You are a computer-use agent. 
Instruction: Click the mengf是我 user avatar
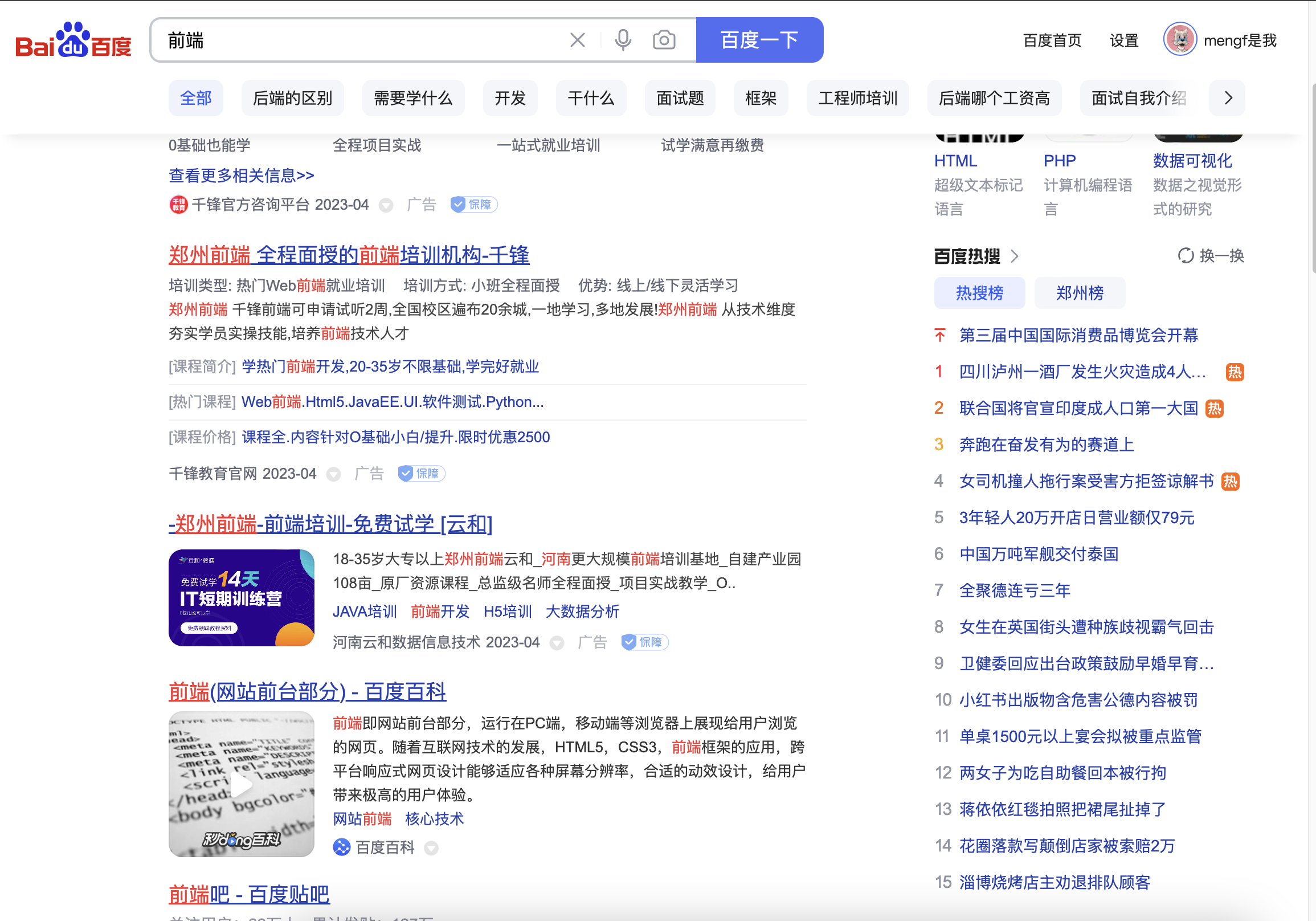[1180, 39]
